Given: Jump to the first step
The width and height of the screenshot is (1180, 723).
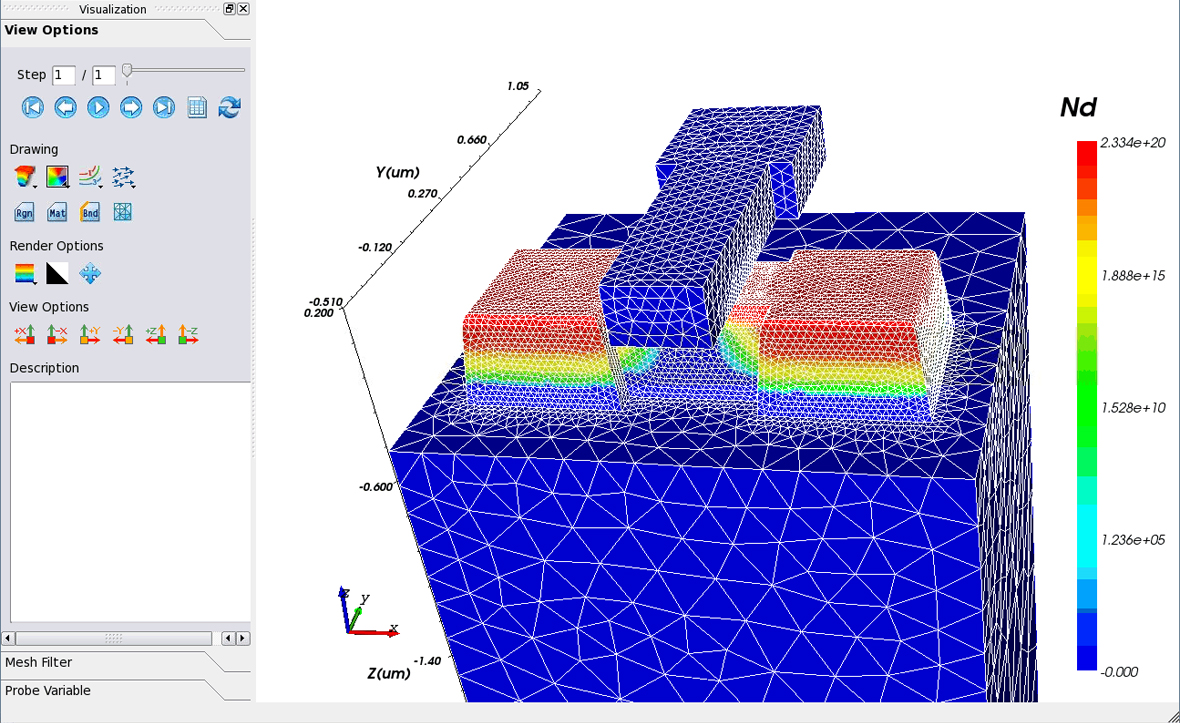Looking at the screenshot, I should 32,107.
